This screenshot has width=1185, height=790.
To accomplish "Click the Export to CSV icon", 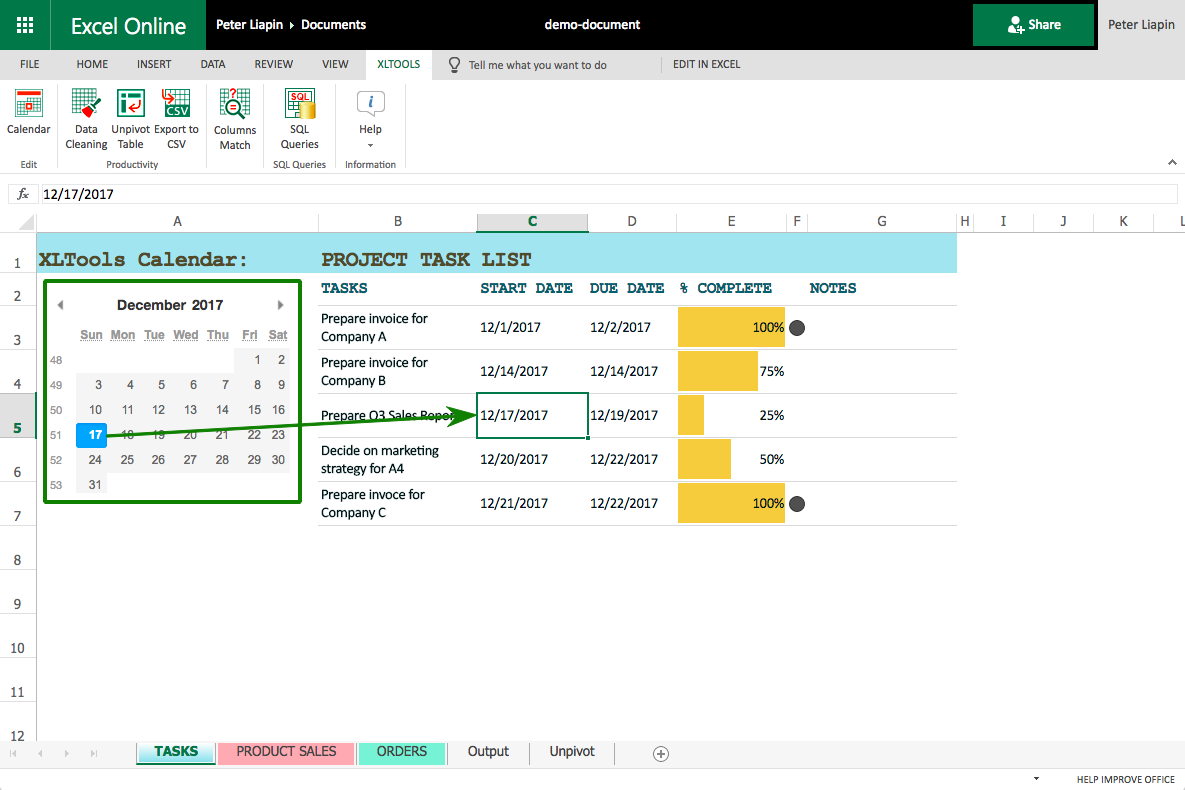I will (177, 104).
